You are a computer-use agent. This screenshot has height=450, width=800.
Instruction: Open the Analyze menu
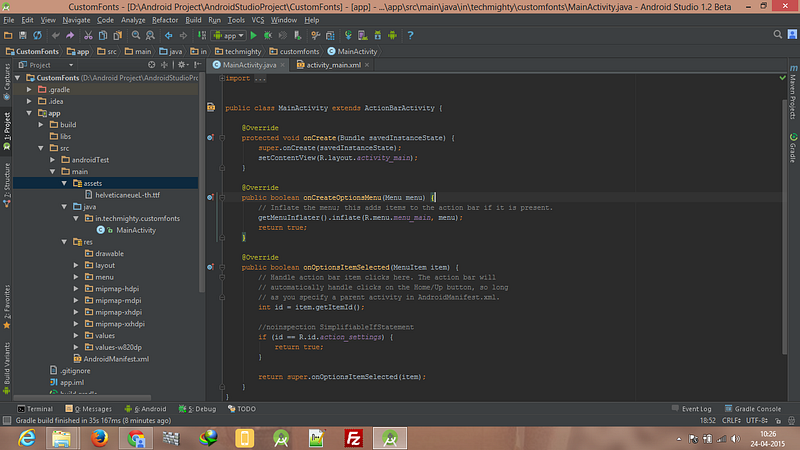[133, 20]
